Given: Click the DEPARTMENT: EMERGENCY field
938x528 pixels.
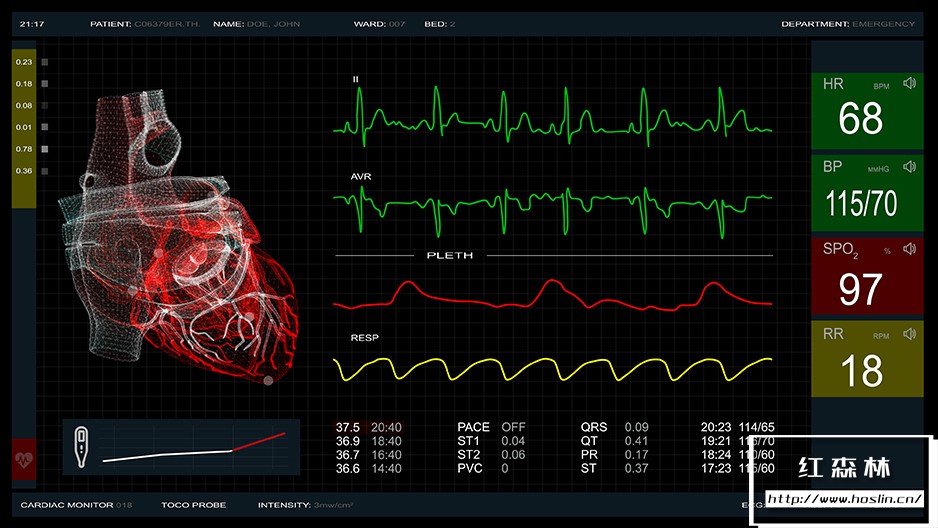Looking at the screenshot, I should [848, 24].
